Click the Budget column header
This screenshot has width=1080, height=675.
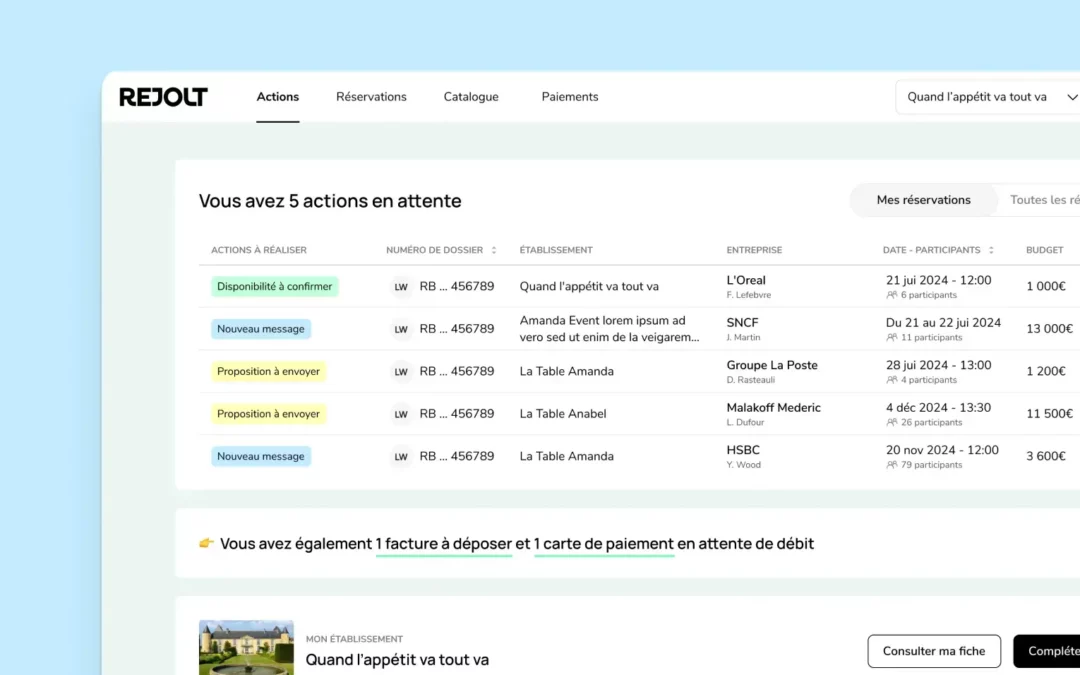coord(1044,250)
